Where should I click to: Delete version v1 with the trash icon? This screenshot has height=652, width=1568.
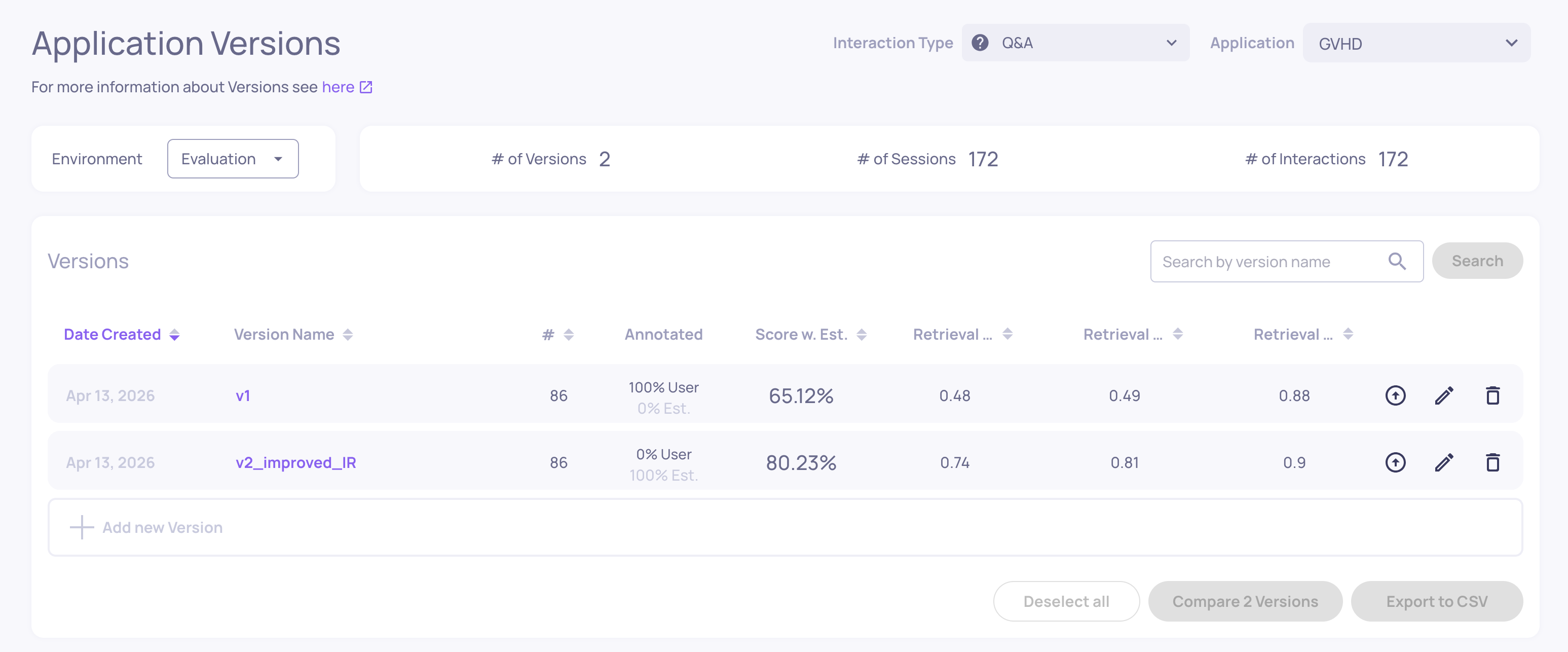(x=1492, y=395)
